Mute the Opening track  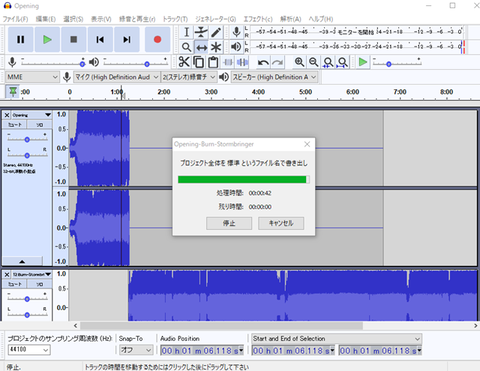15,125
